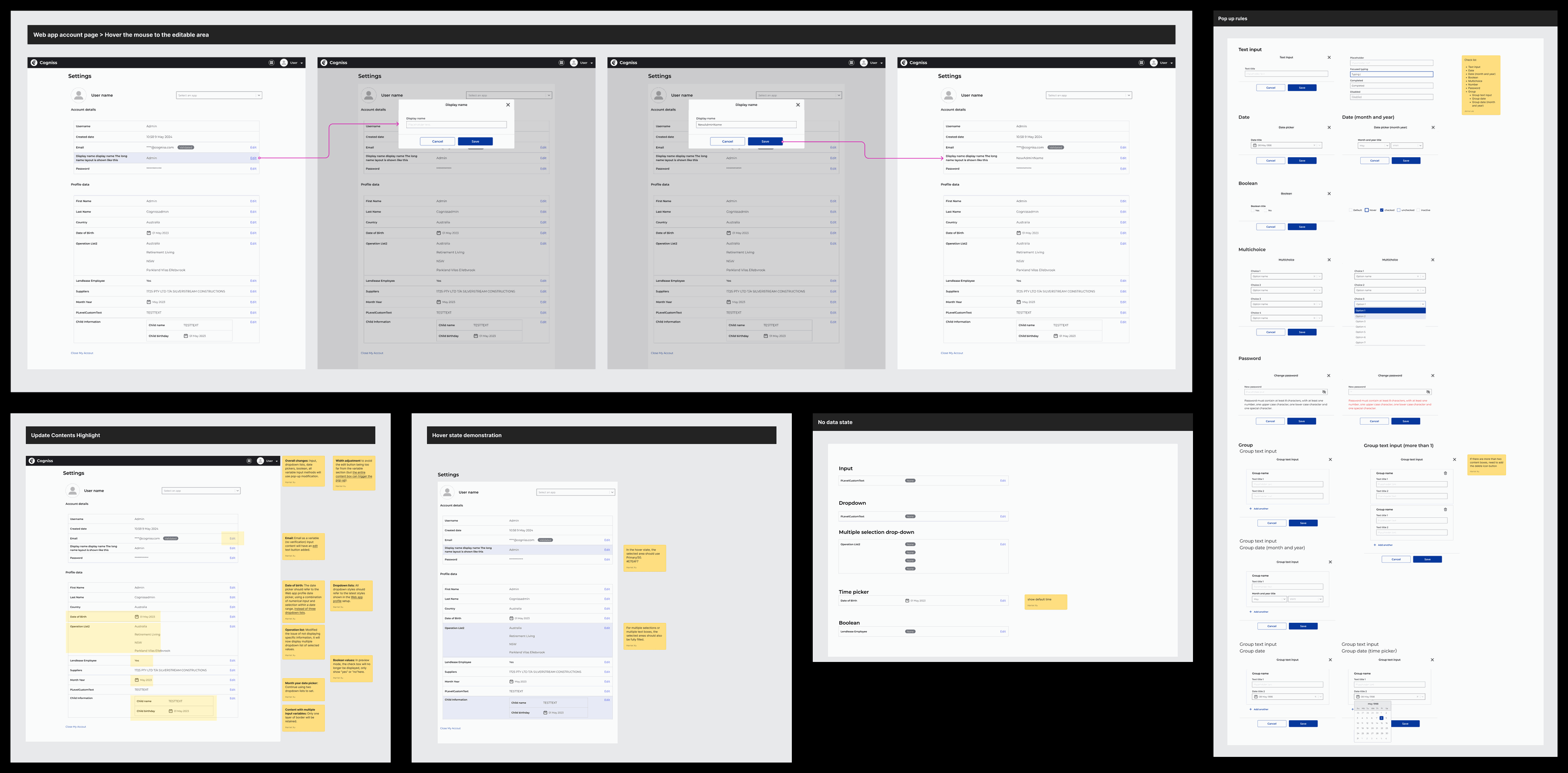This screenshot has height=773, width=1568.
Task: Close the Boolean popup with X
Action: click(1329, 193)
